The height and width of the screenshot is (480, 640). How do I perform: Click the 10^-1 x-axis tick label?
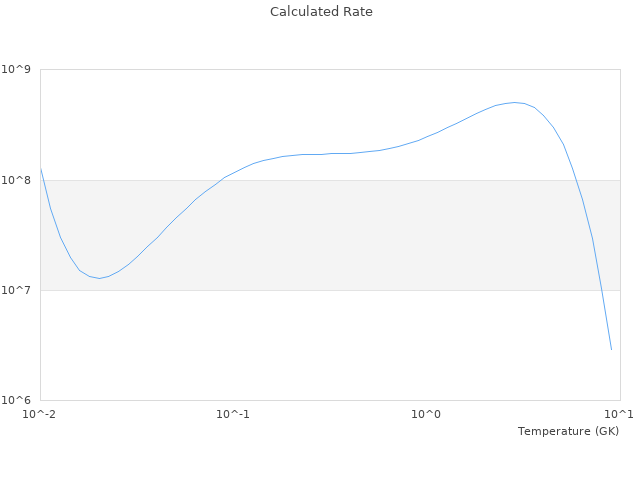[x=233, y=414]
